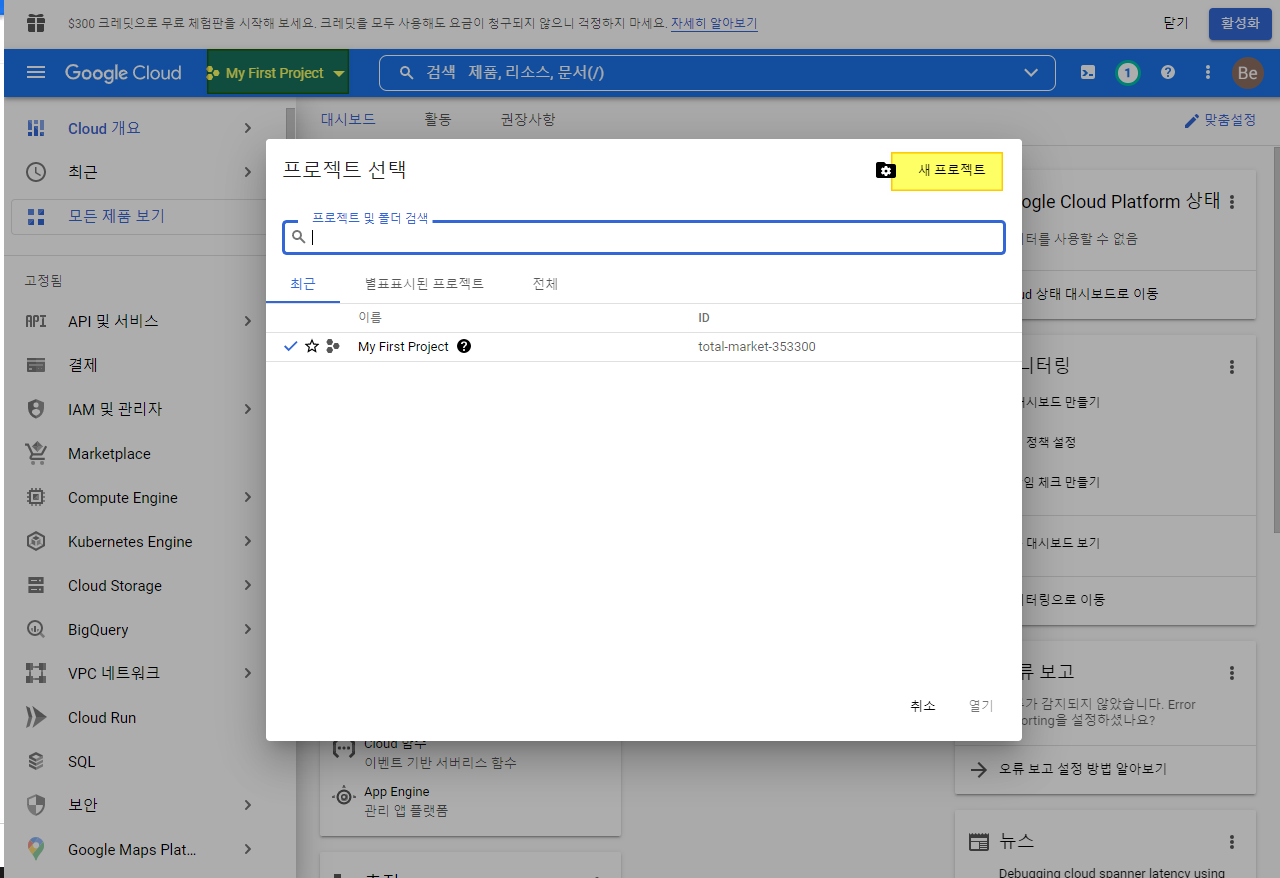Click the BigQuery icon
This screenshot has height=878, width=1280.
tap(36, 629)
